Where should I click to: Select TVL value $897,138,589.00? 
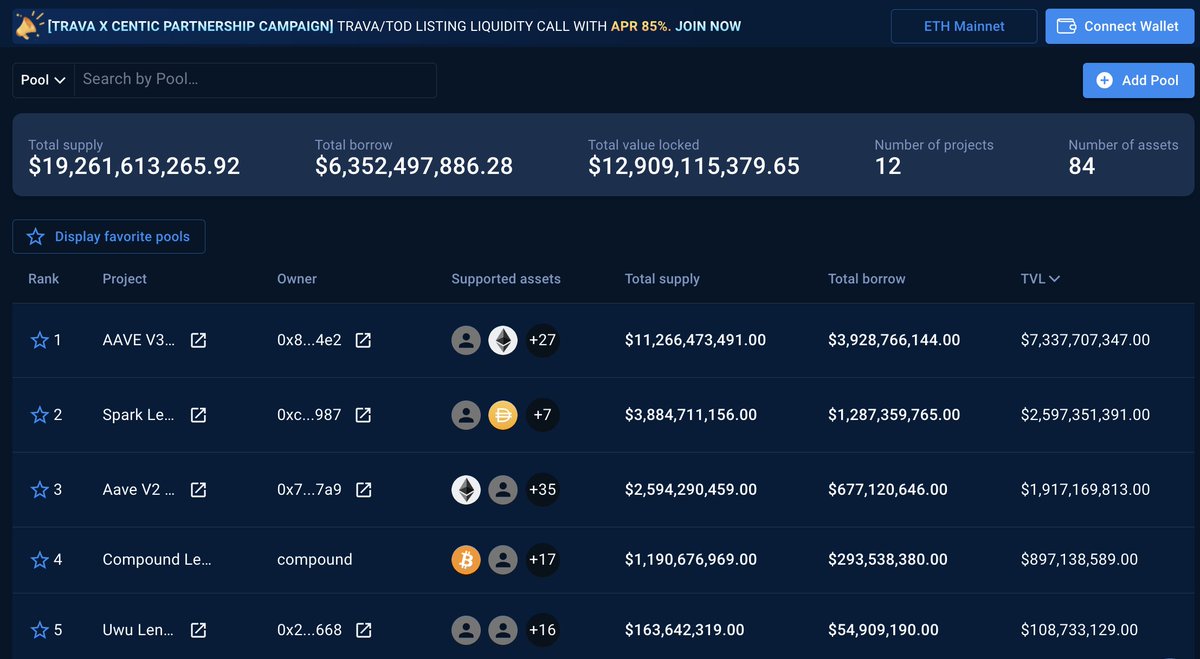click(1079, 559)
